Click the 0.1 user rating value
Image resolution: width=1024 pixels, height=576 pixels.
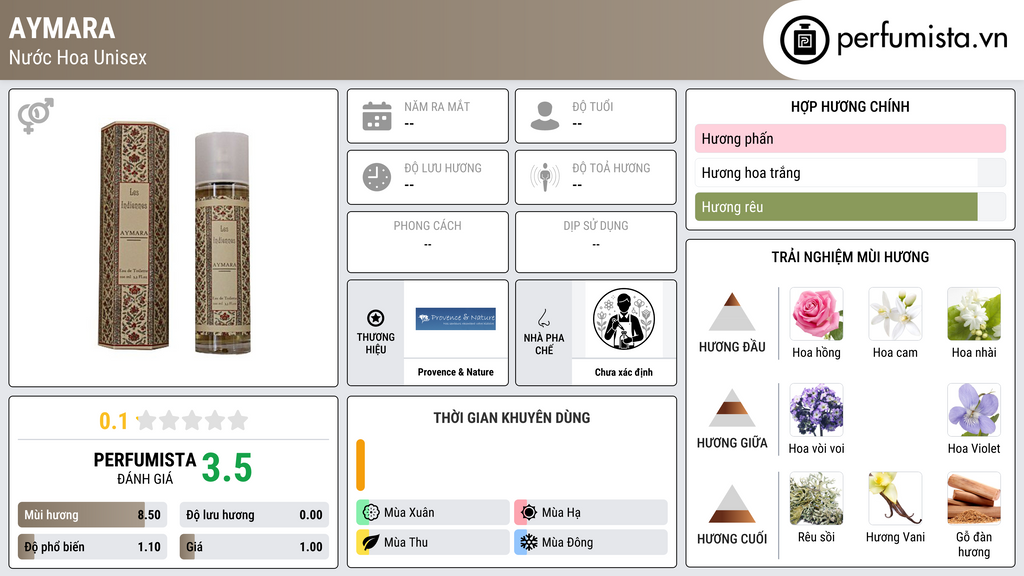point(114,421)
